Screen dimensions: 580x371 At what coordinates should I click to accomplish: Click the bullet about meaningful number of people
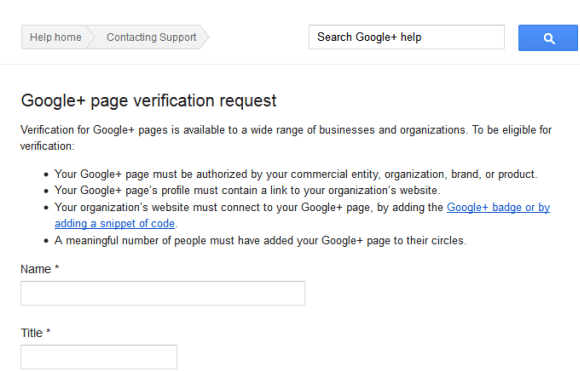(x=260, y=240)
